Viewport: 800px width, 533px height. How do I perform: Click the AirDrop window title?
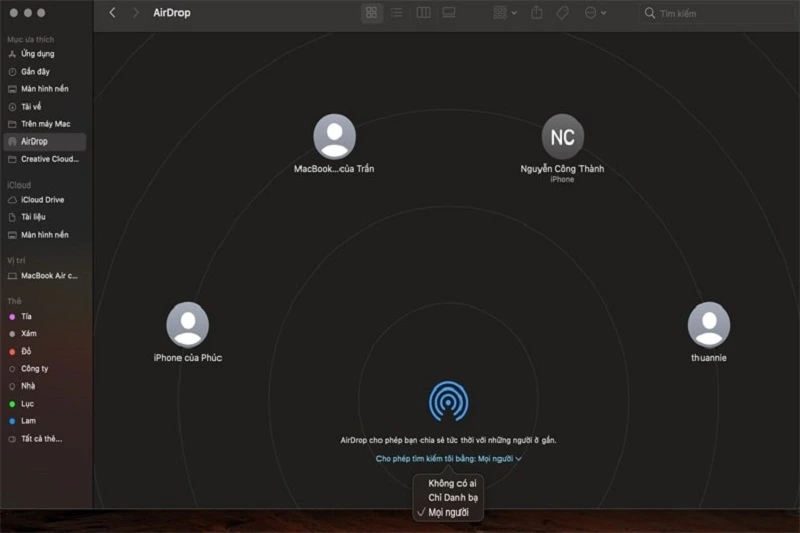pos(172,13)
